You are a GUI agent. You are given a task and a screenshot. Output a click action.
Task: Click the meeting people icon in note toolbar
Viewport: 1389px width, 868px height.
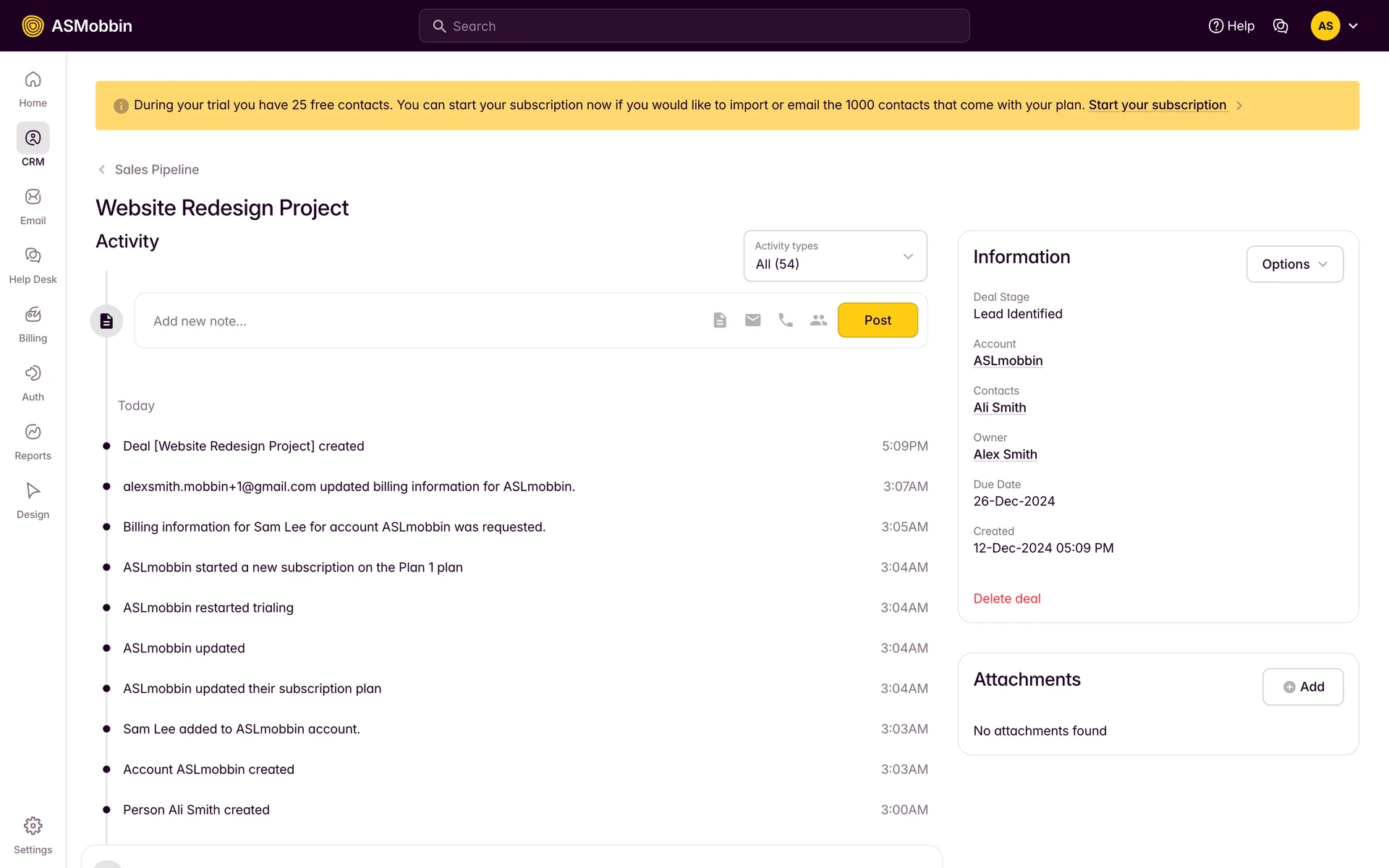(818, 320)
